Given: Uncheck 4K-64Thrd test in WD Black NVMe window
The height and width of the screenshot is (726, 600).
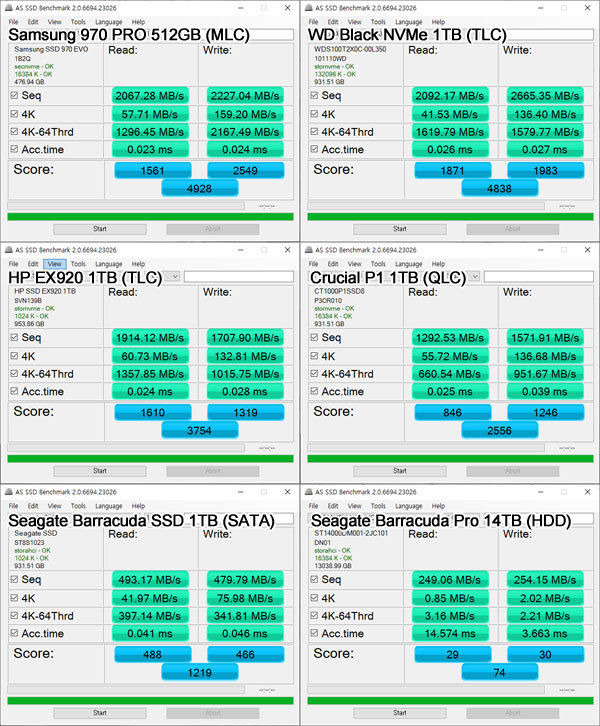Looking at the screenshot, I should (314, 131).
